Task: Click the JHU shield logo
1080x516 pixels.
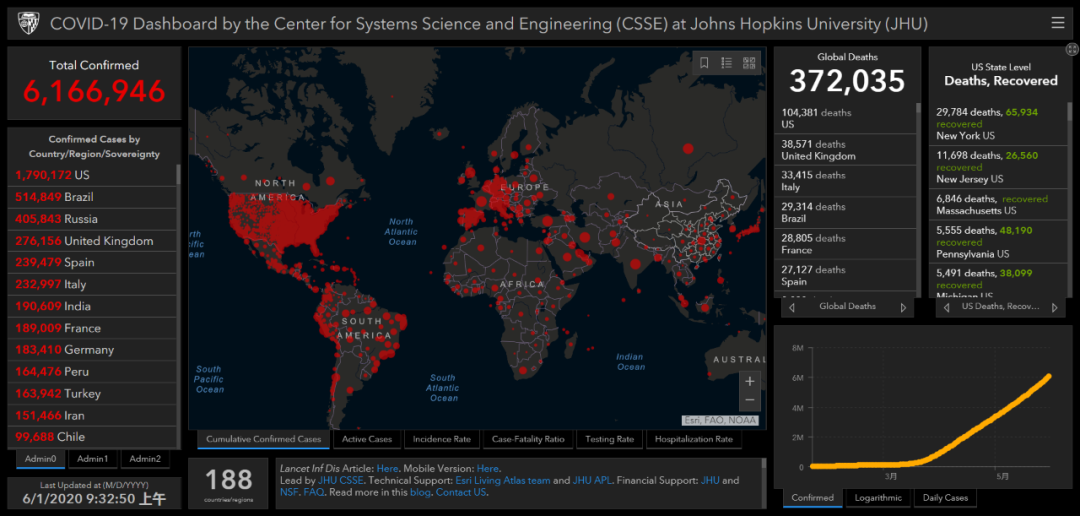Action: 27,23
